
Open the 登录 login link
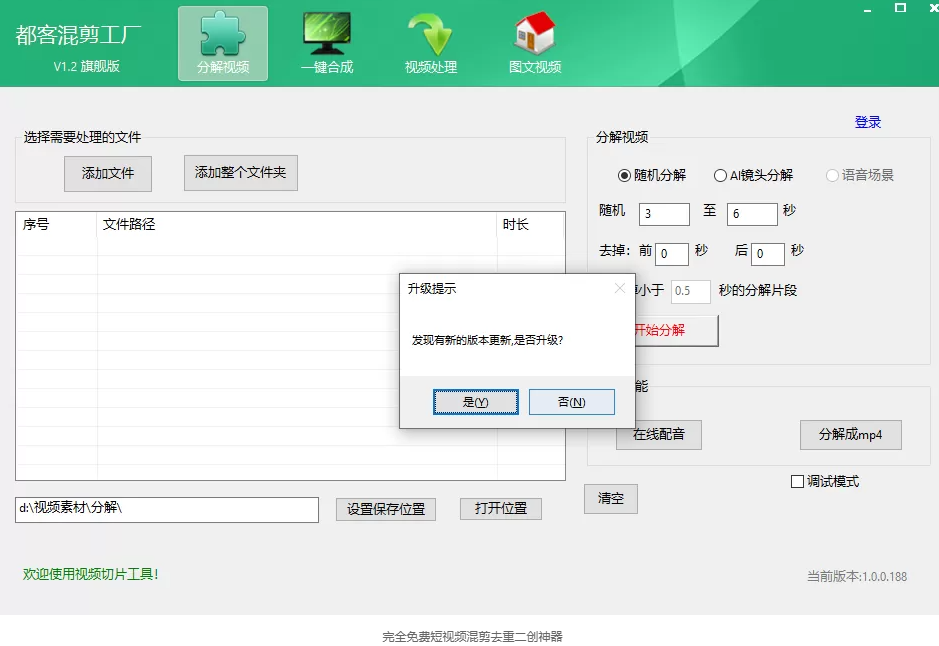click(868, 123)
